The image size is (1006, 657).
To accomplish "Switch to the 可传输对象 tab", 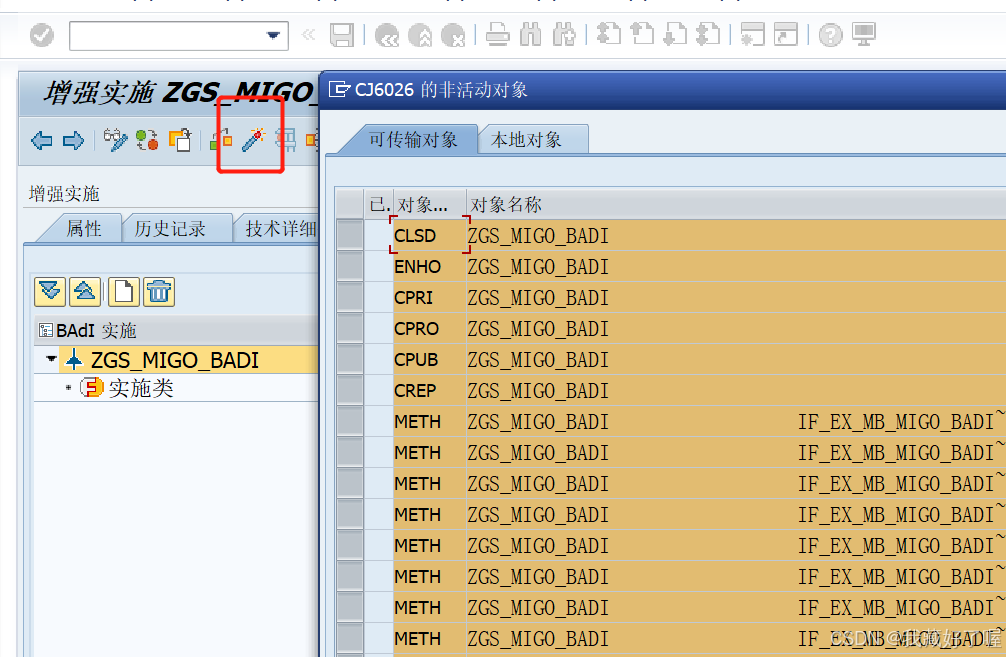I will [x=413, y=140].
